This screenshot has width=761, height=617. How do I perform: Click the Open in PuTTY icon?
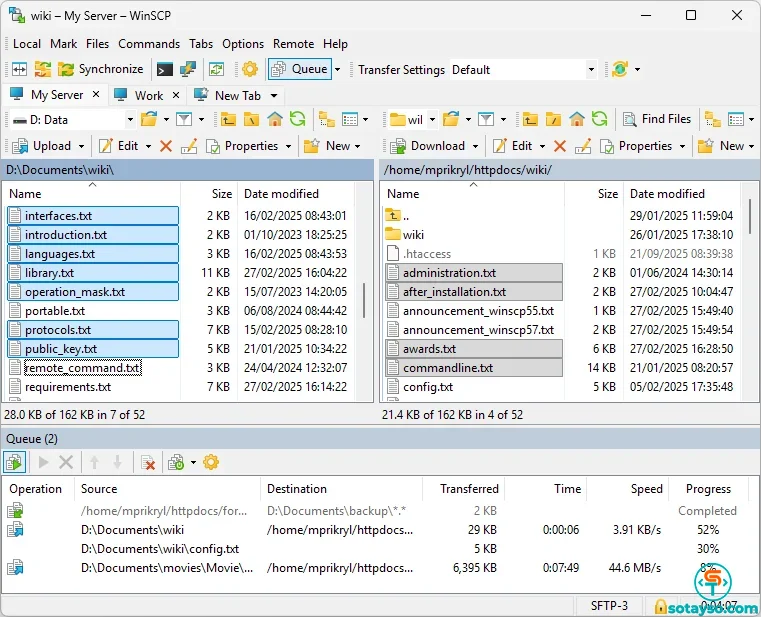tap(188, 69)
